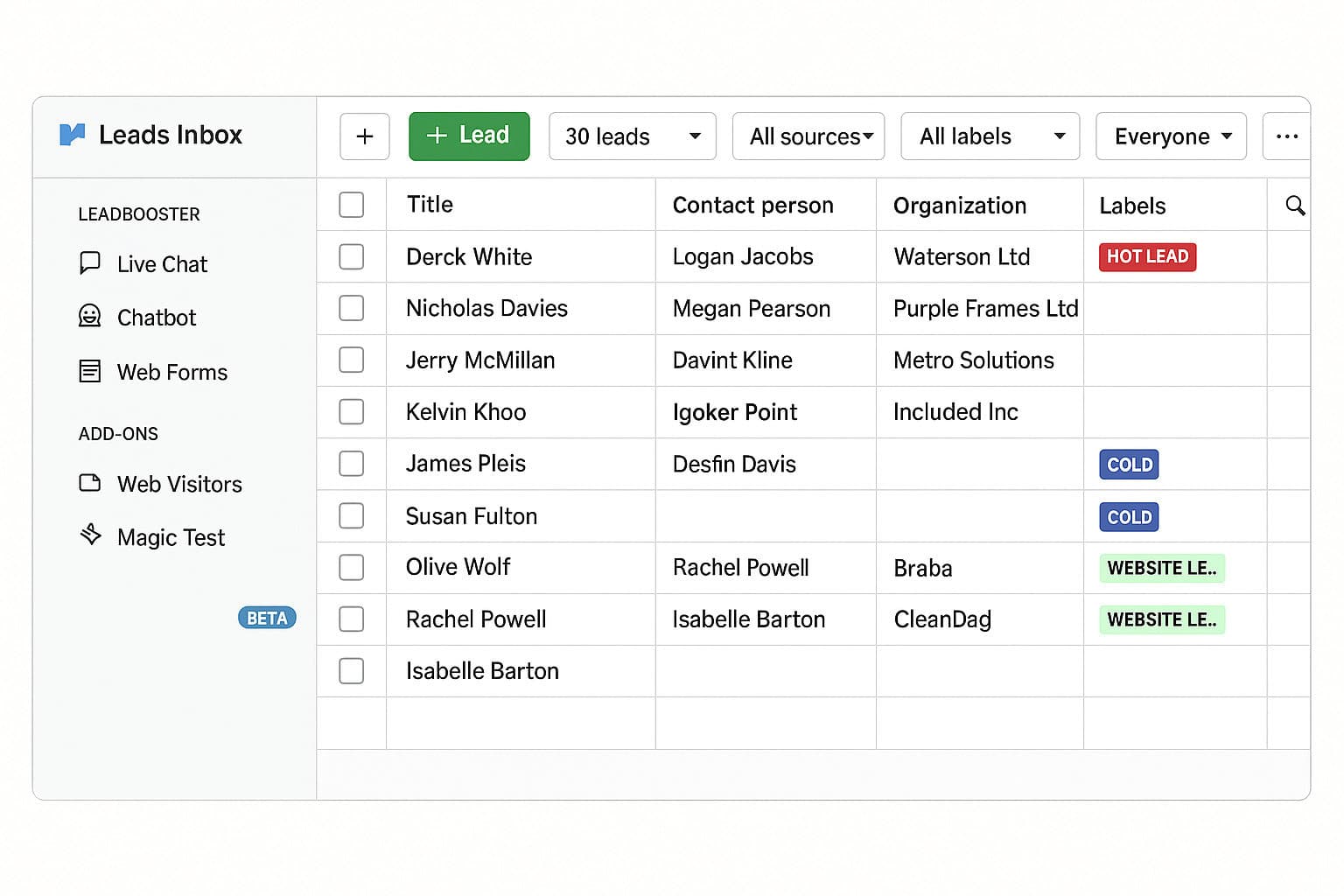Check the select-all checkbox in the header row
Image resolution: width=1344 pixels, height=896 pixels.
[x=351, y=204]
